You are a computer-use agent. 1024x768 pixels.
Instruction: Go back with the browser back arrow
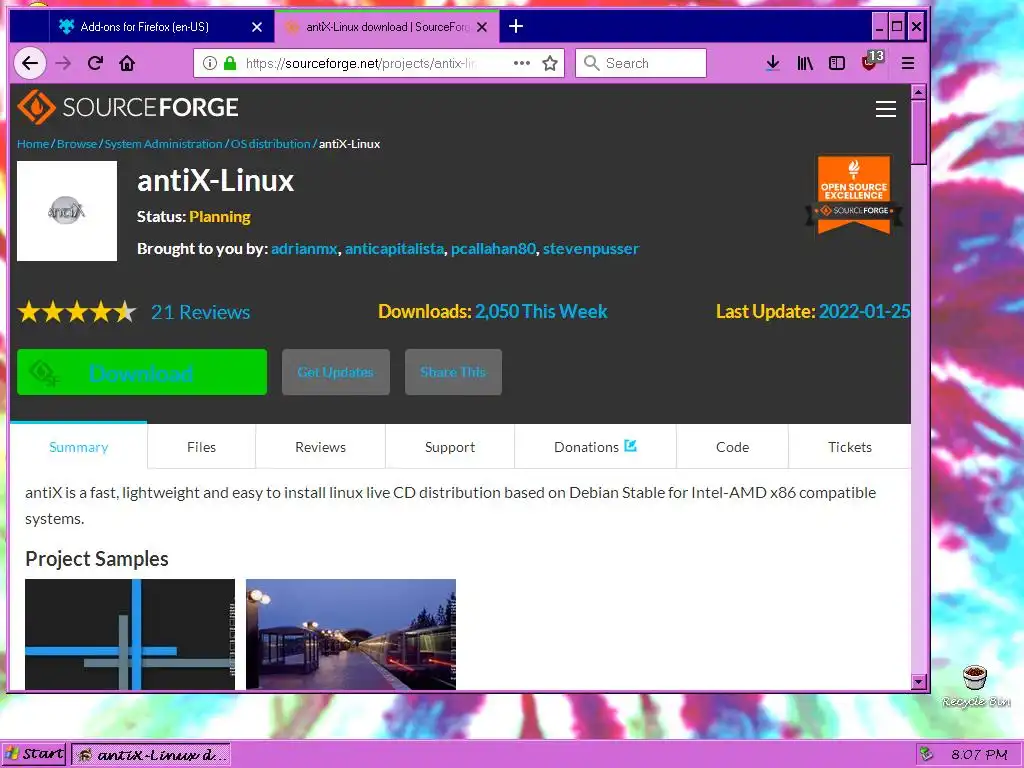(30, 63)
